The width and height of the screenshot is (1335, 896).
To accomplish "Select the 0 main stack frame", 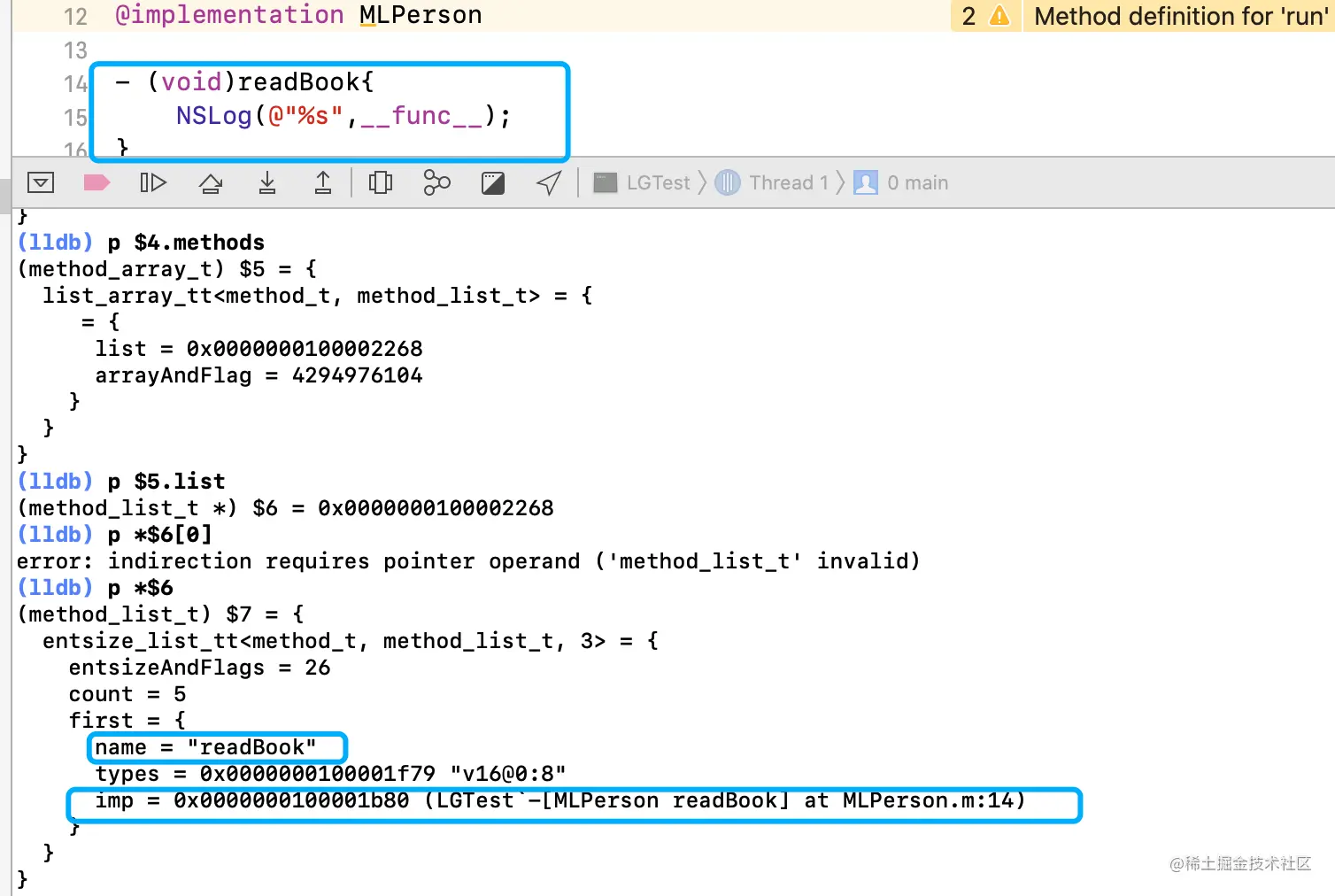I will point(901,182).
